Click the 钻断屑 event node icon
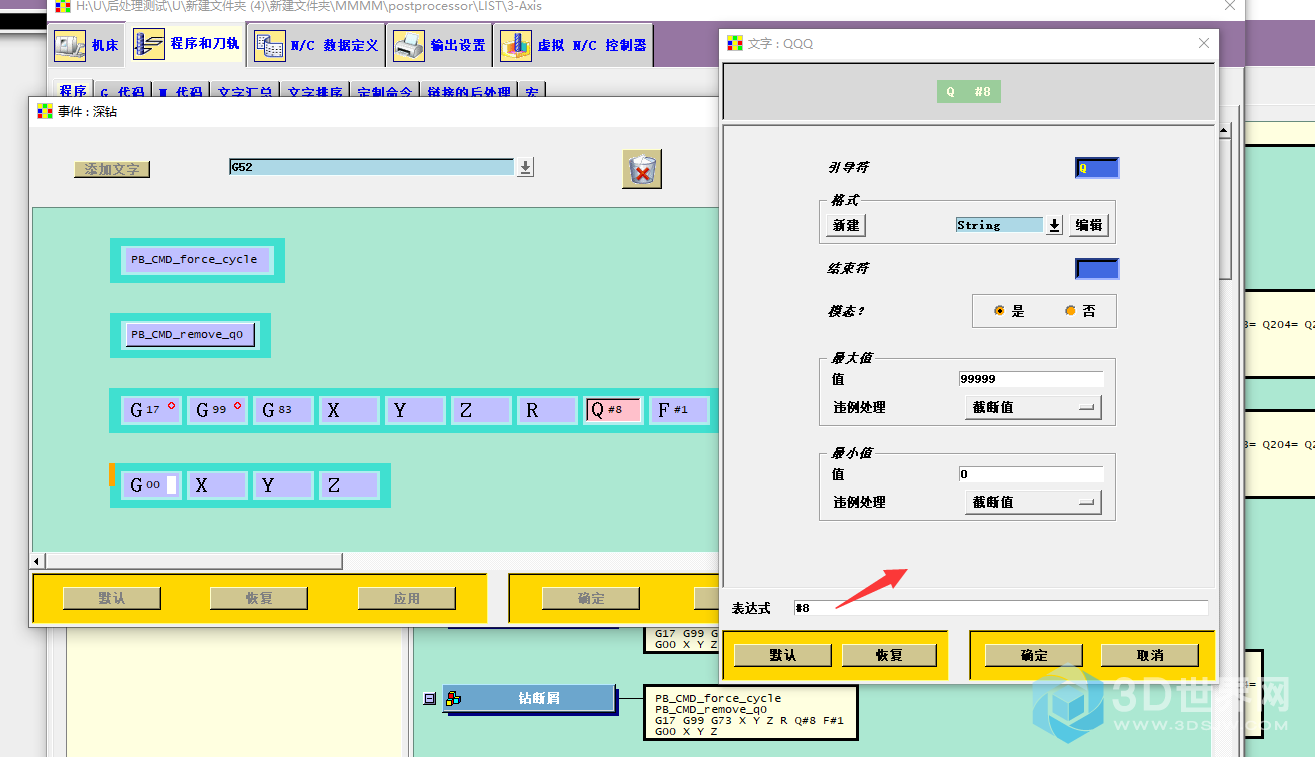Viewport: 1315px width, 757px height. [x=452, y=698]
